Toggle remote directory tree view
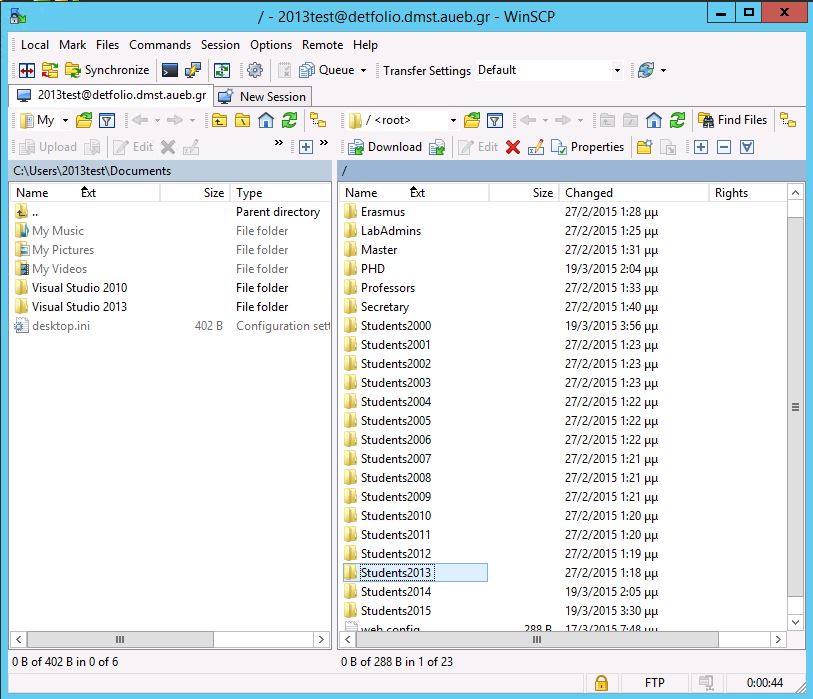This screenshot has width=813, height=699. point(788,120)
